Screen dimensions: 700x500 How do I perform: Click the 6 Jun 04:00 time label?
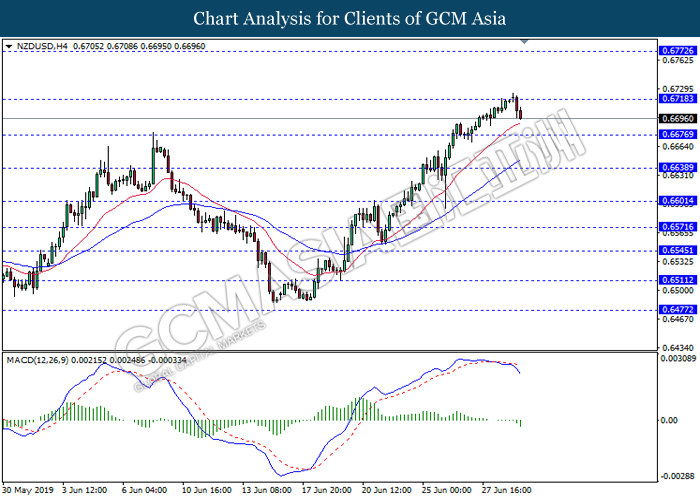[145, 490]
